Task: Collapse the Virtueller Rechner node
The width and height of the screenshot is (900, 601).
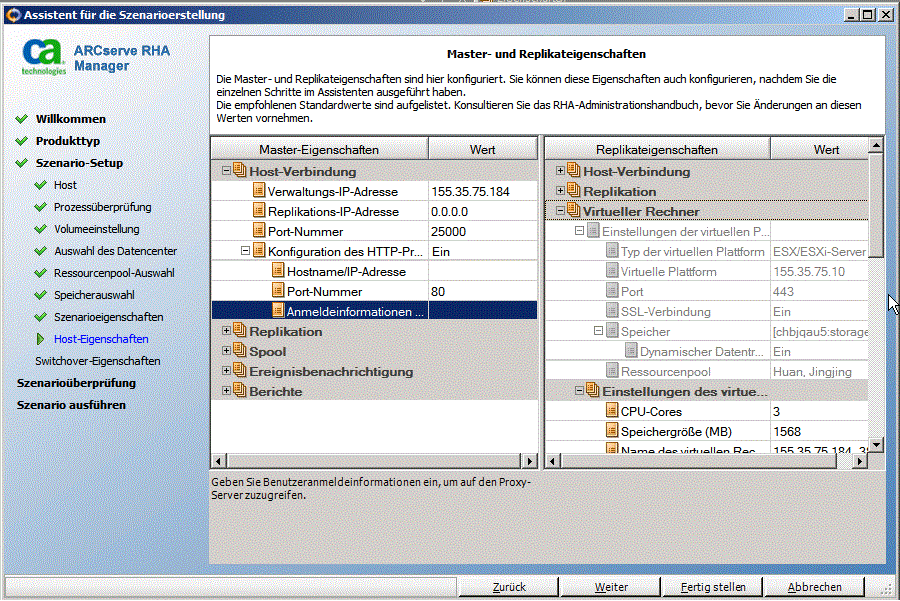Action: point(561,211)
